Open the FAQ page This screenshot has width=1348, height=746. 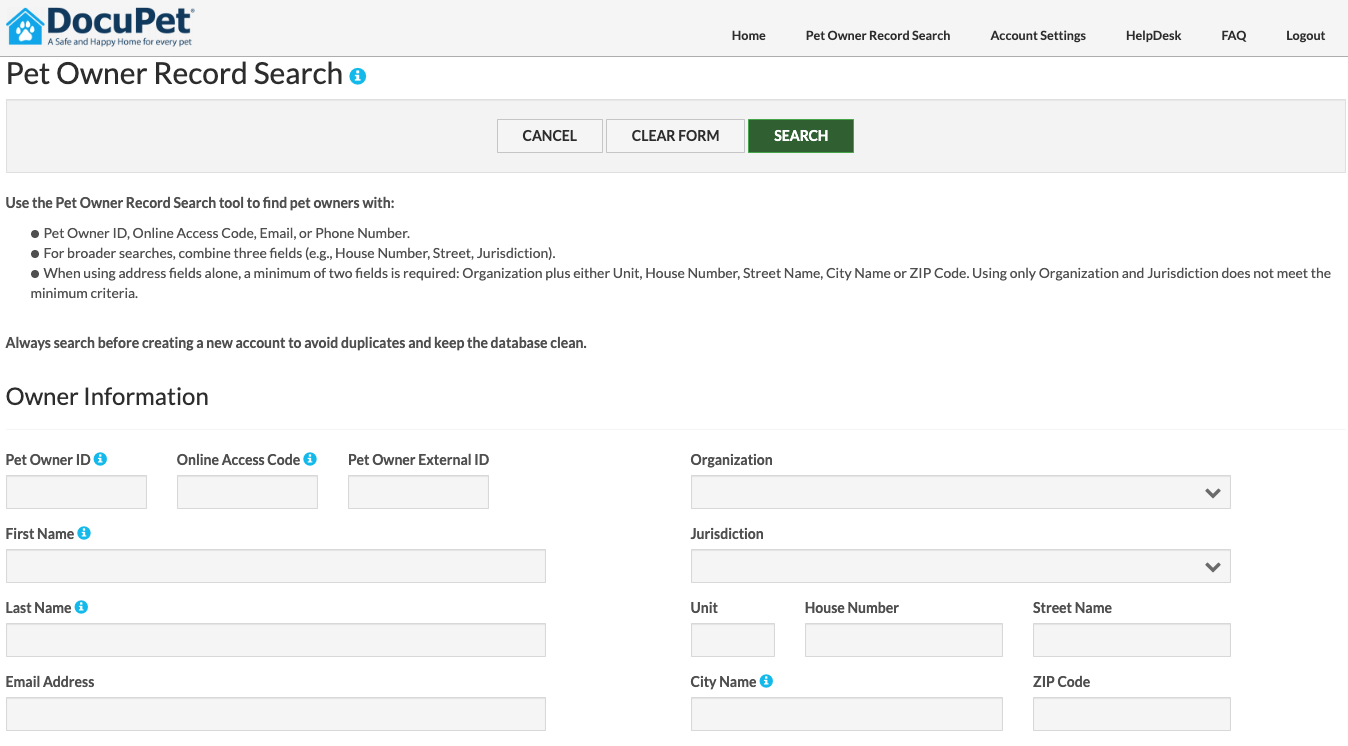(1233, 35)
